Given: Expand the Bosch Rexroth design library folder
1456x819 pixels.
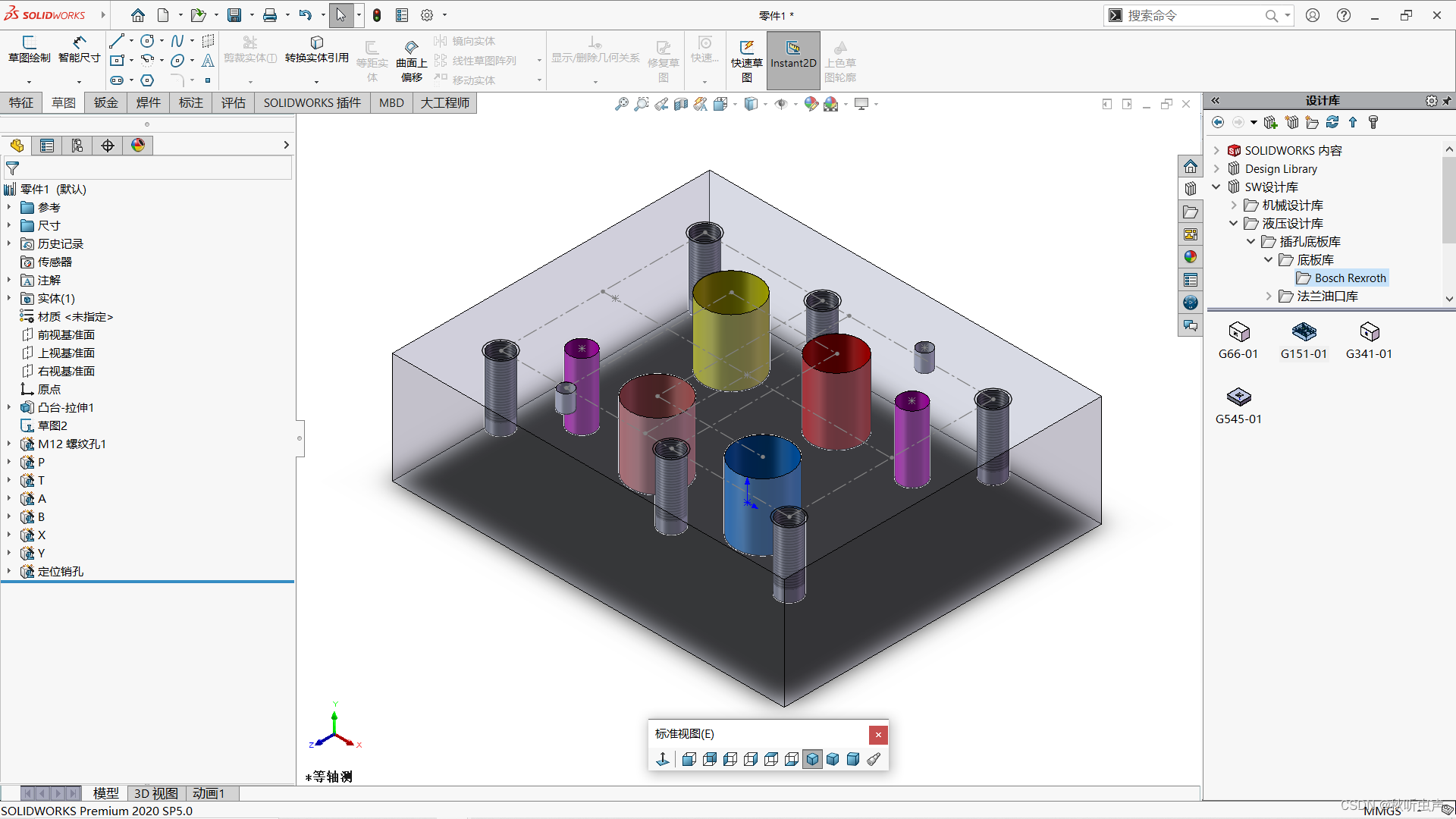Looking at the screenshot, I should 1340,278.
